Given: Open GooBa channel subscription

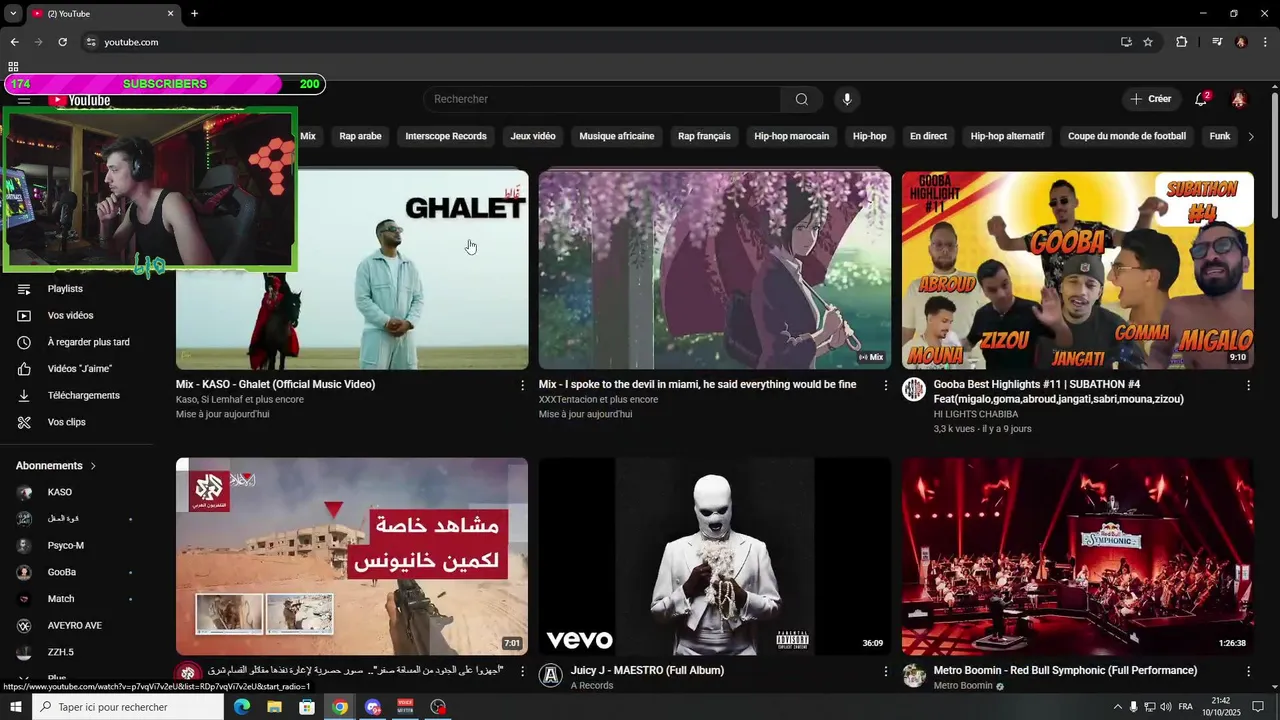Looking at the screenshot, I should 79,572.
